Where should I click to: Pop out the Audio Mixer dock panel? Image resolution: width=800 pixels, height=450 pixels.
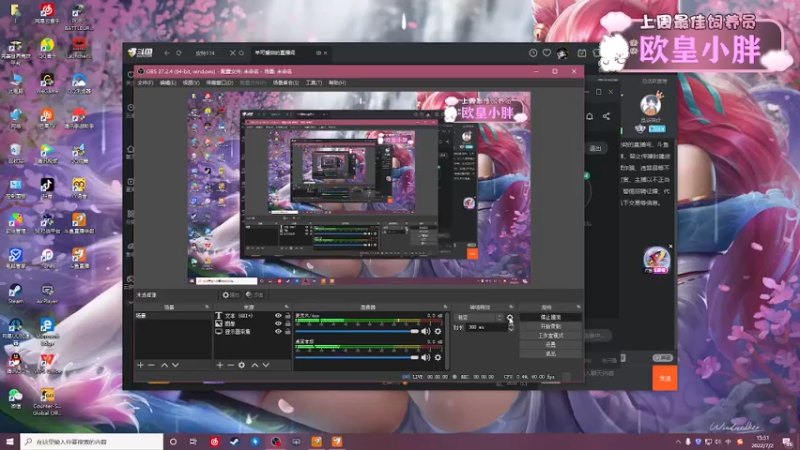(x=445, y=307)
